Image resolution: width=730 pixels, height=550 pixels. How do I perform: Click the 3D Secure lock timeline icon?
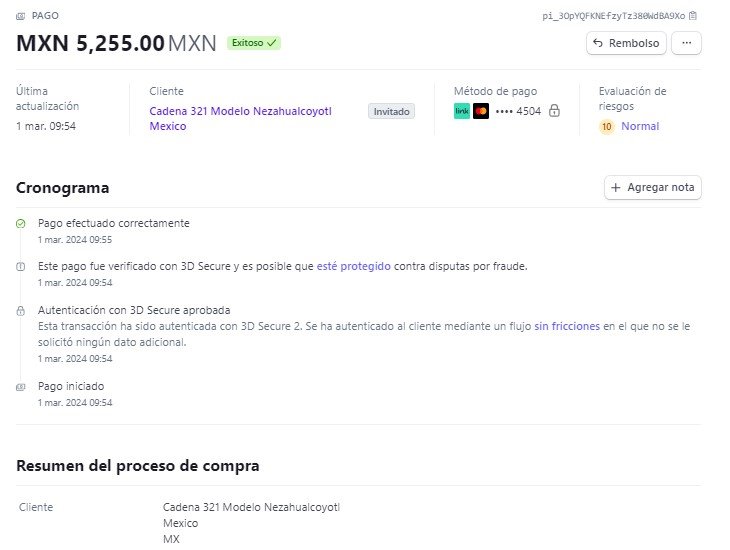(20, 311)
